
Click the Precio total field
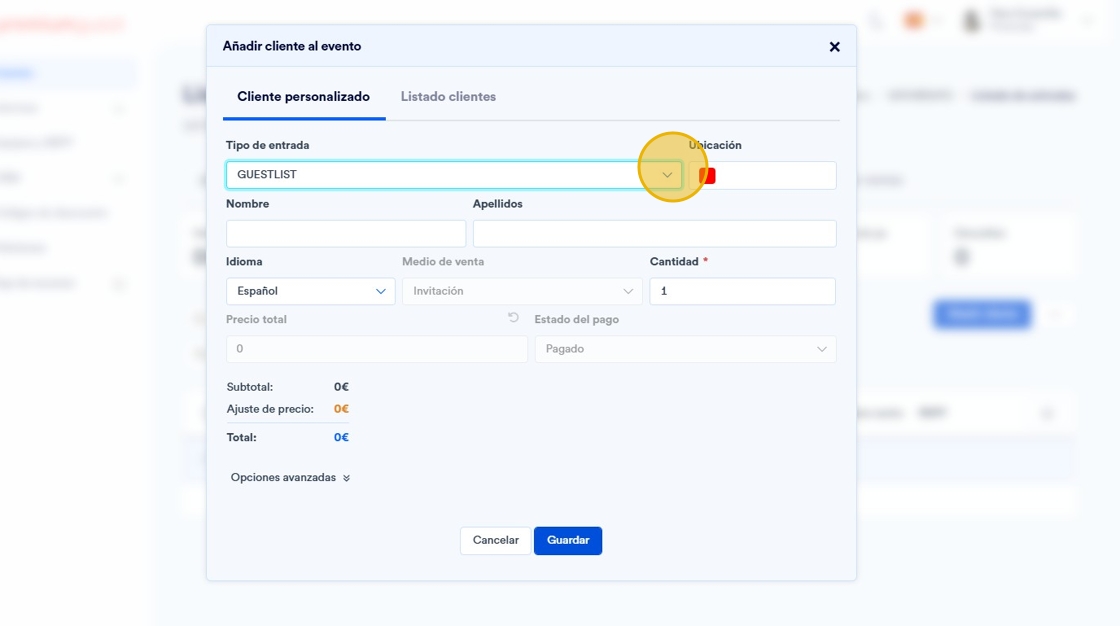tap(376, 349)
